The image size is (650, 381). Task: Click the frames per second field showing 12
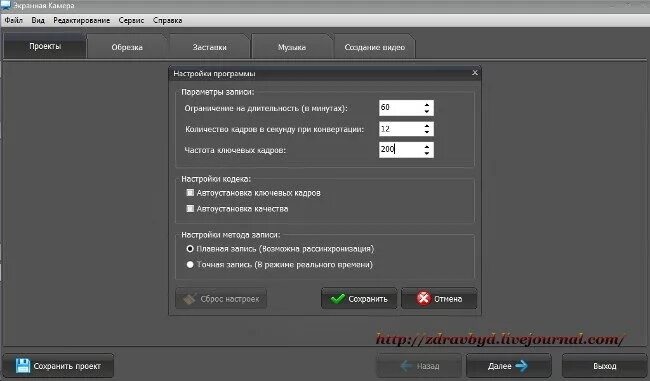coord(400,129)
